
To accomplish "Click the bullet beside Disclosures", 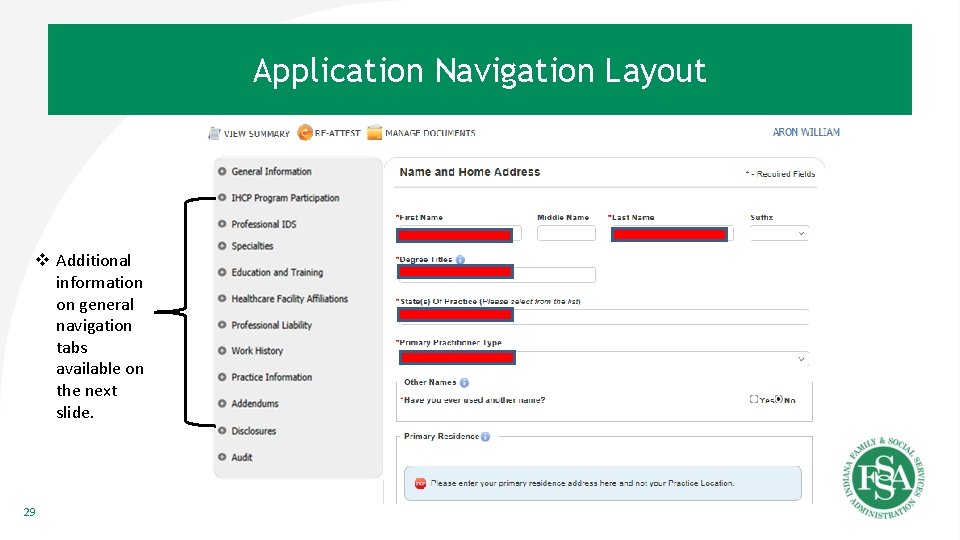I will (x=222, y=430).
